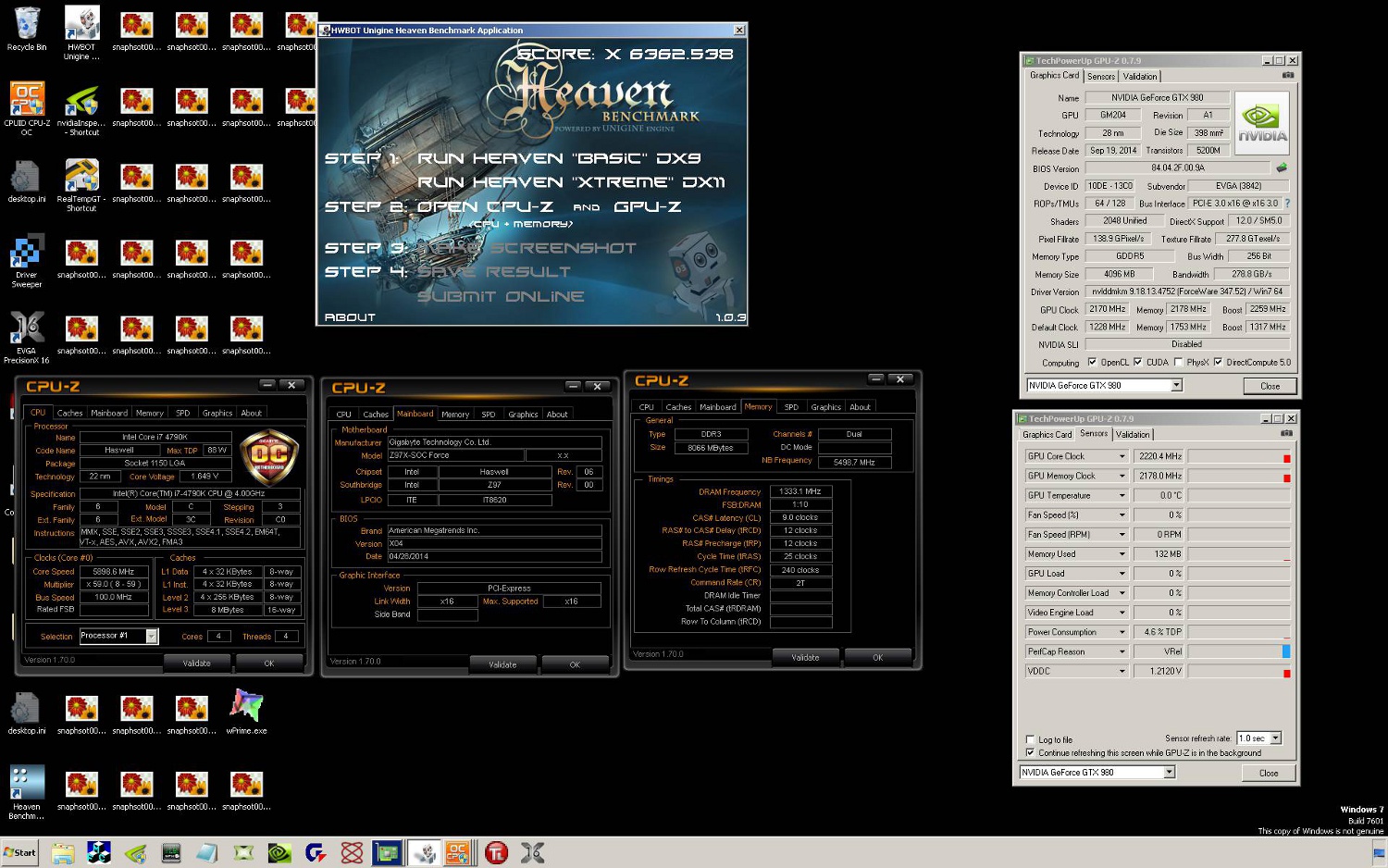
Task: Launch the RealTempGT shortcut icon
Action: (81, 185)
